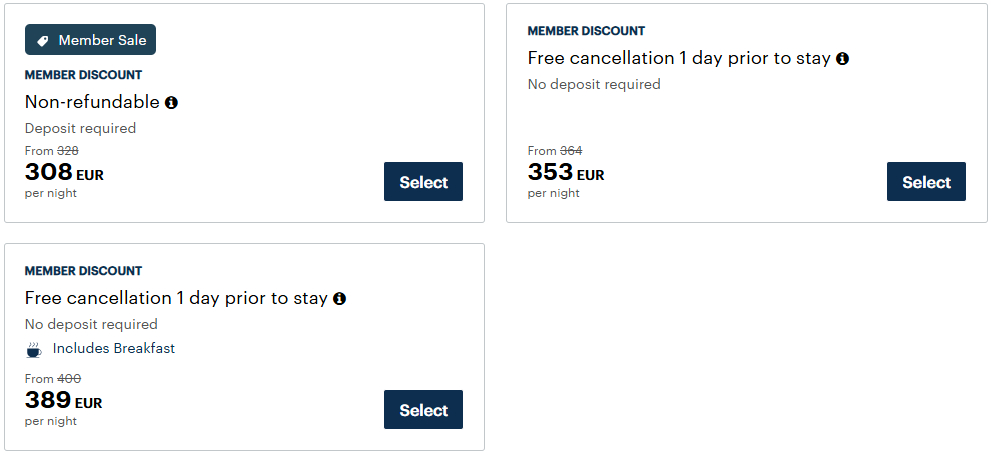The height and width of the screenshot is (455, 994).
Task: Click the Includes Breakfast label
Action: pos(113,349)
